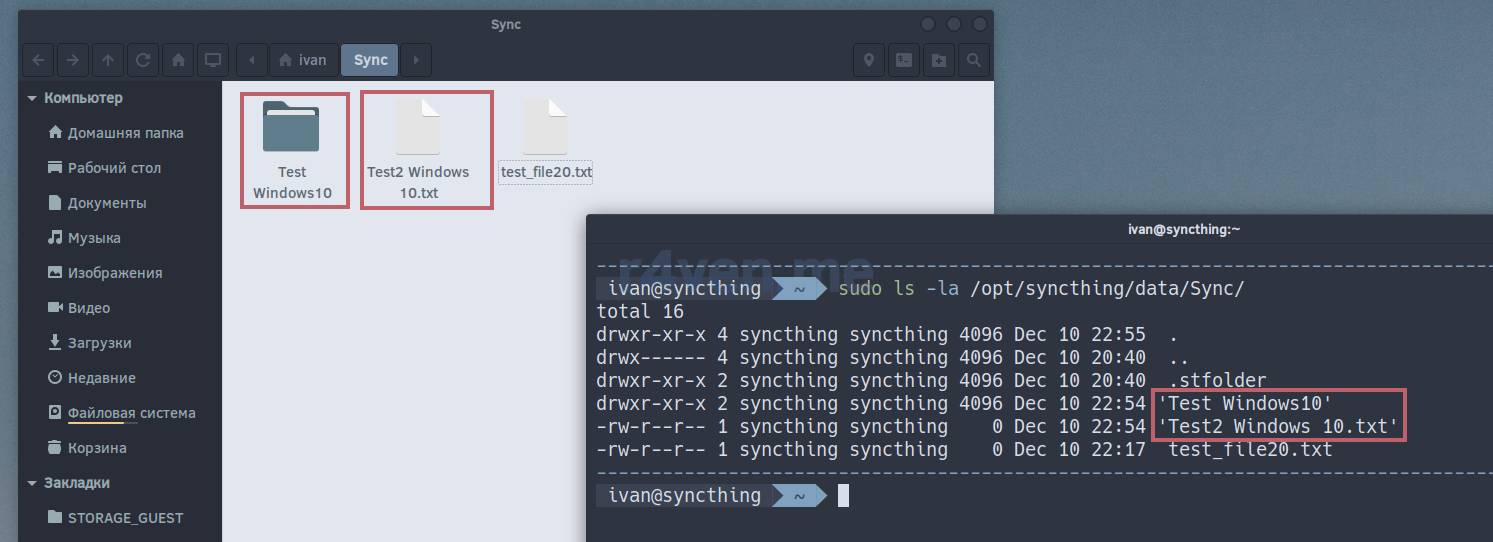
Task: Select the Sync breadcrumb in path bar
Action: 370,60
